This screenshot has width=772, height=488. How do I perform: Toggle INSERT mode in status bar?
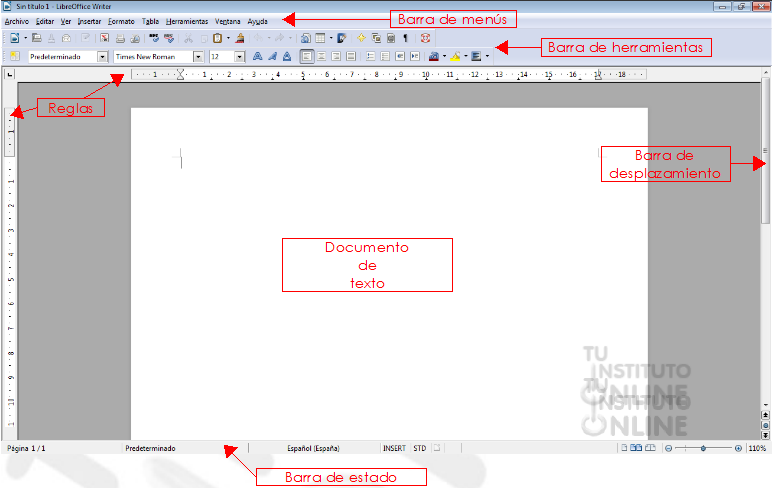point(394,448)
